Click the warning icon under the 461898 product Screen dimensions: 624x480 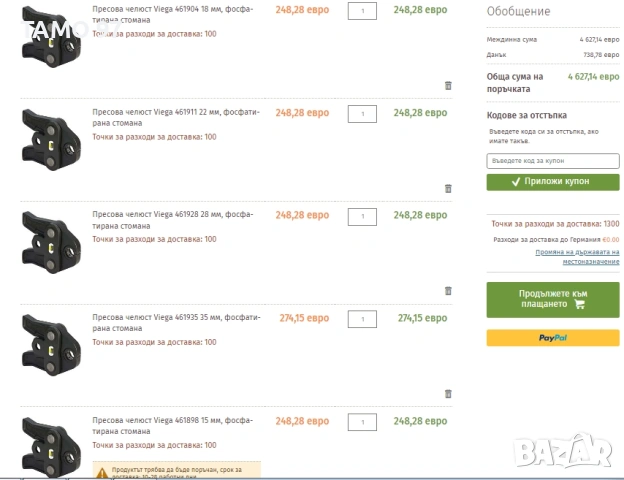point(103,471)
